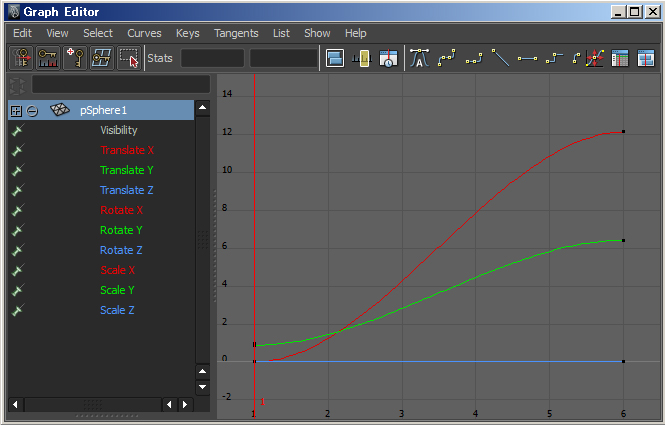Collapse pSphere1 with the minus circle
Image resolution: width=665 pixels, height=425 pixels.
tap(32, 111)
